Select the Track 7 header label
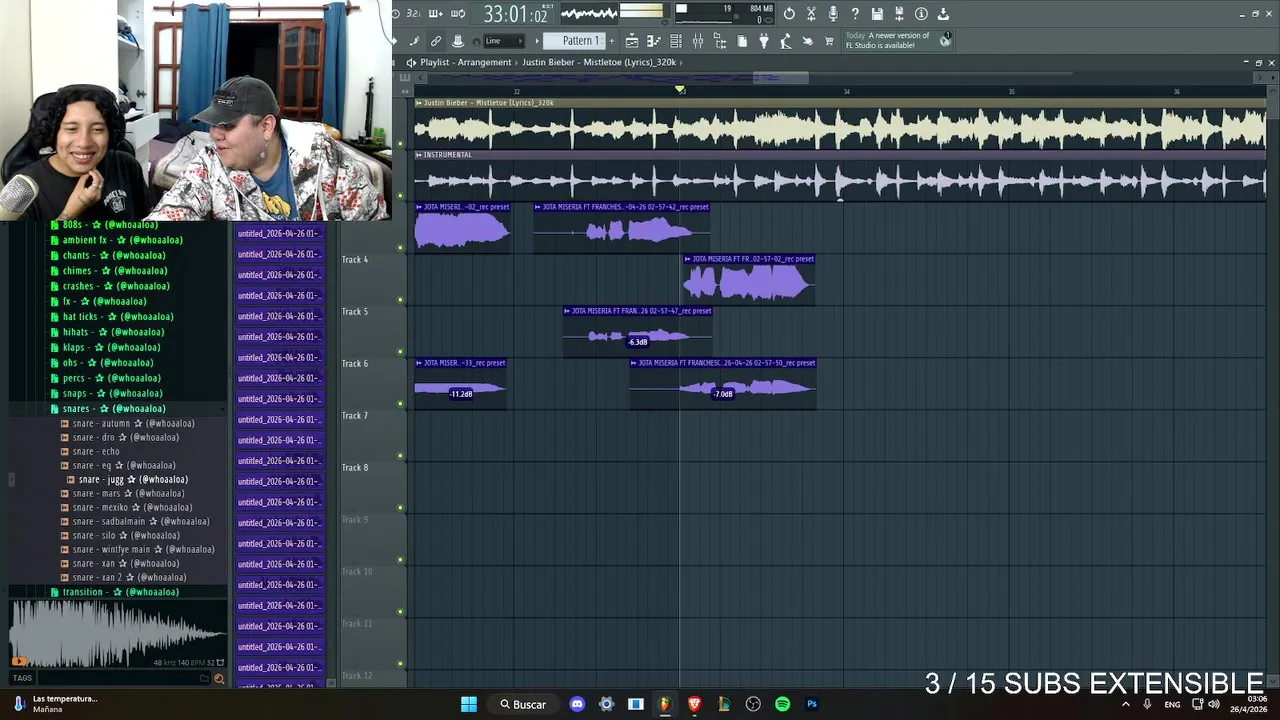The image size is (1280, 720). (x=355, y=416)
